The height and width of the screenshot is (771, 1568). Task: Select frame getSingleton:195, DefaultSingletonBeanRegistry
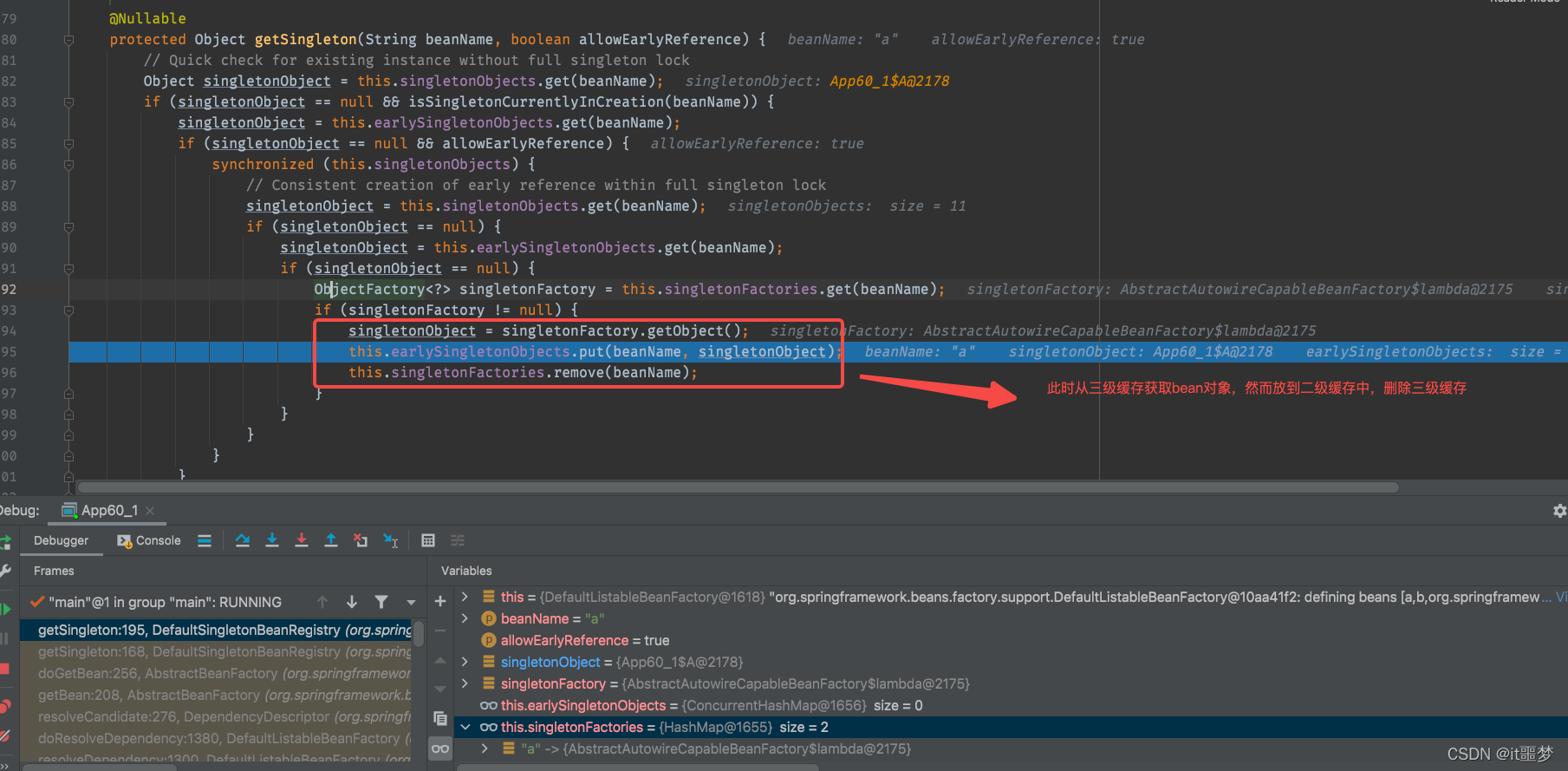pyautogui.click(x=216, y=631)
